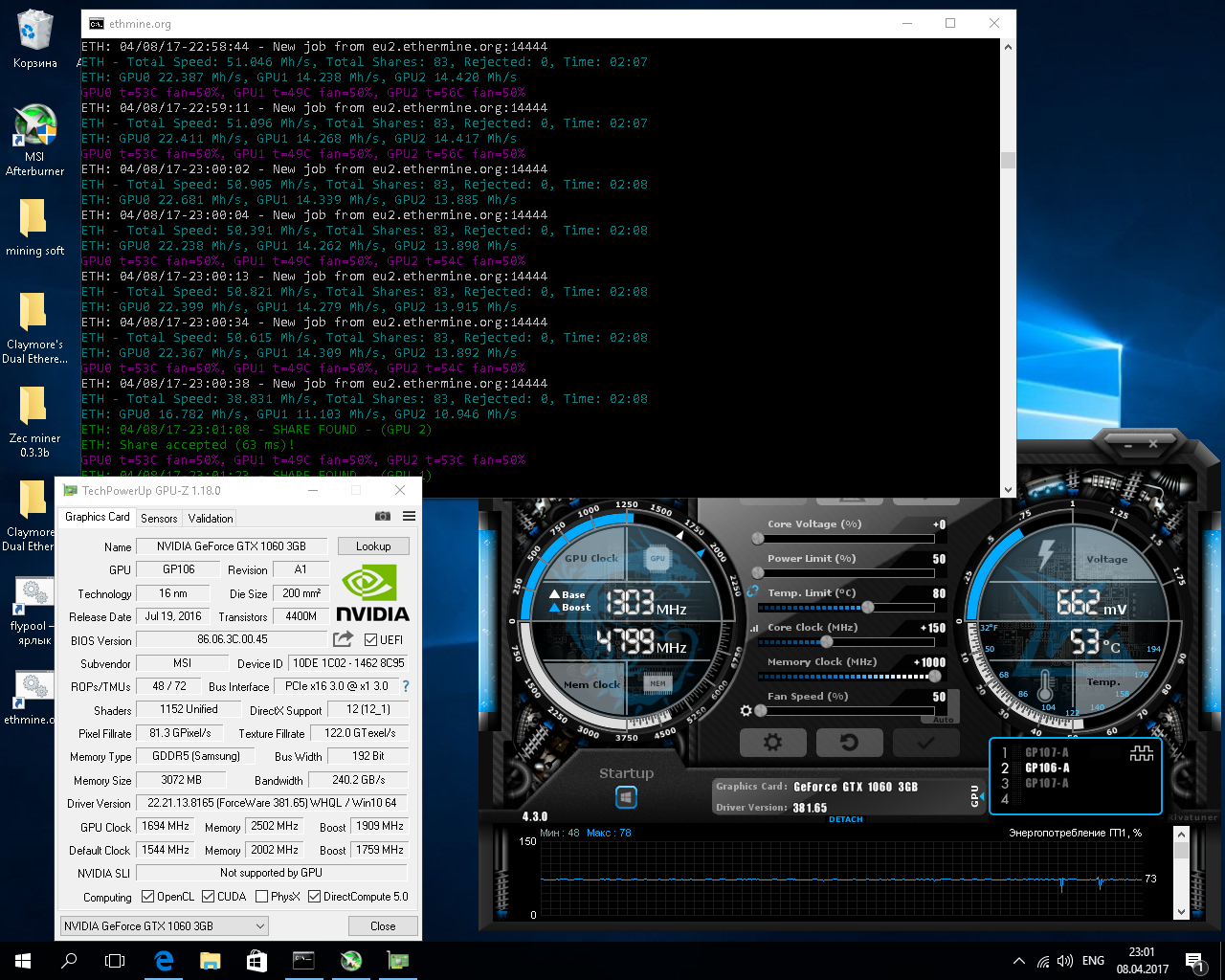Click the GPU-Z Close button
The width and height of the screenshot is (1225, 980).
(x=383, y=925)
